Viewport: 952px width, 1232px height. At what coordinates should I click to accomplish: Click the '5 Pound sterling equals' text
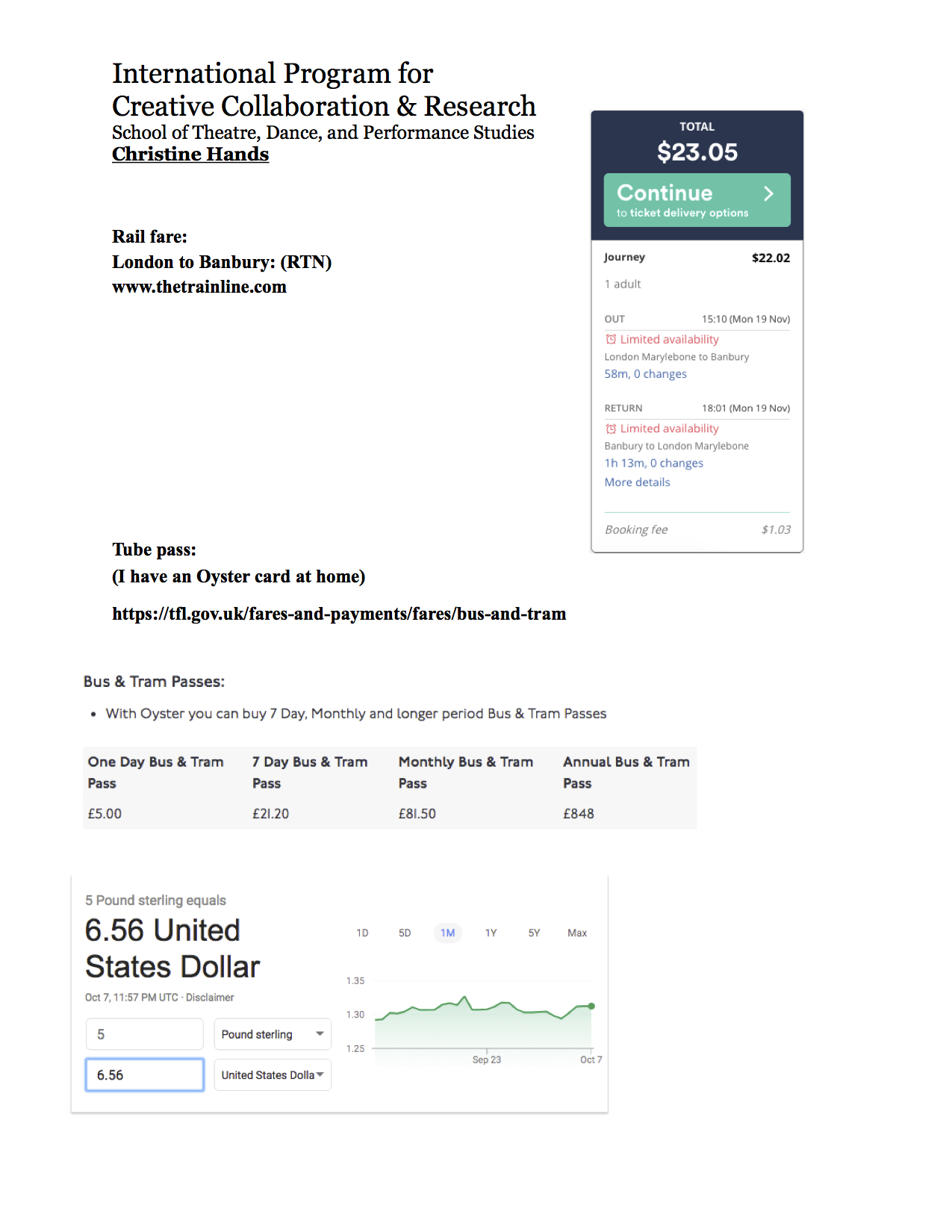(x=155, y=900)
